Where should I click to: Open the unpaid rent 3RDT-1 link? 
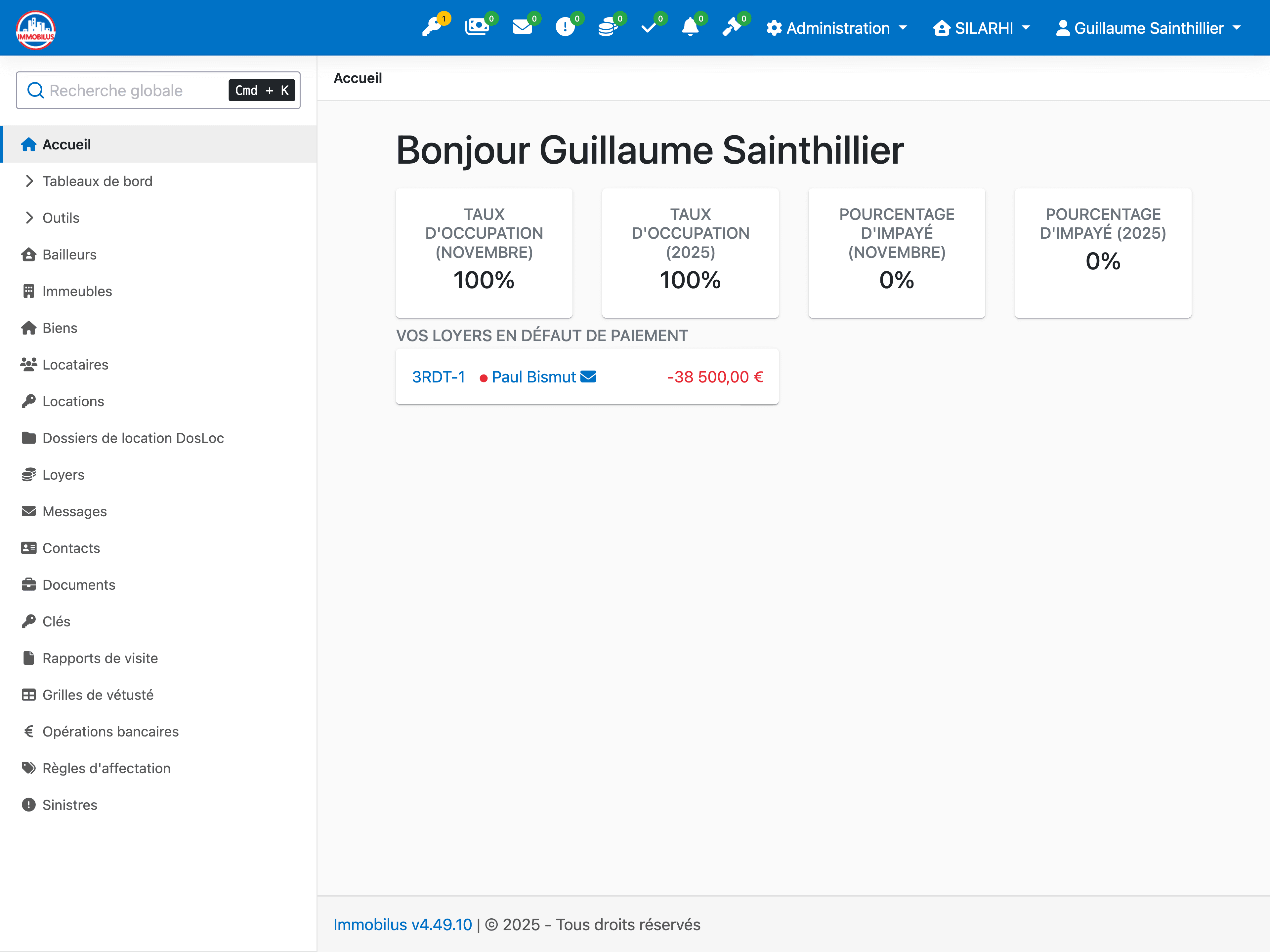(439, 377)
